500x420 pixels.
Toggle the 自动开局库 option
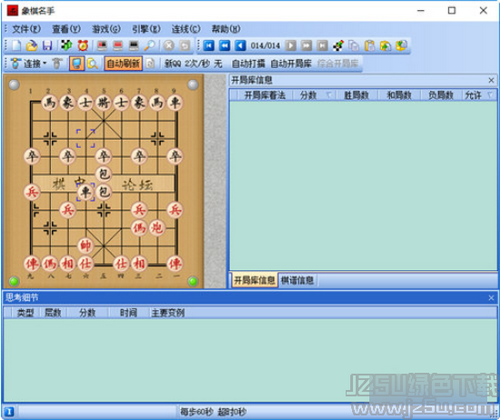(291, 63)
